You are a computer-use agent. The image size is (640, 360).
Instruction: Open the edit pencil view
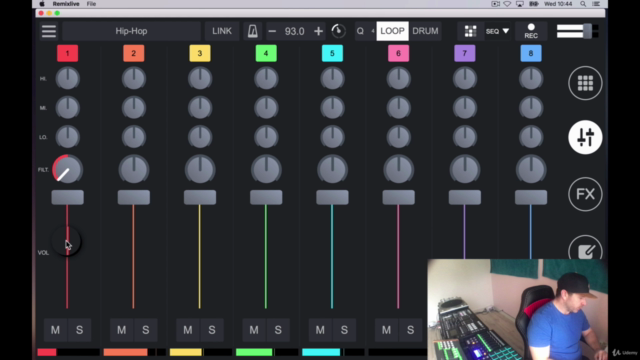[585, 248]
